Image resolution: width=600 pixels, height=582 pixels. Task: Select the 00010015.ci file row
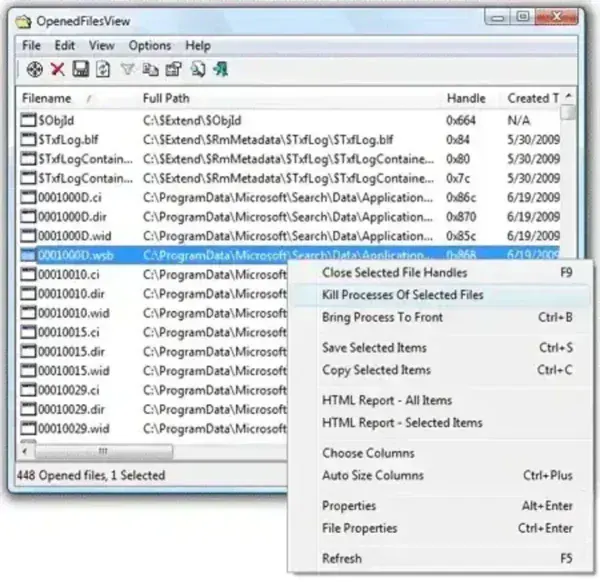pos(153,332)
